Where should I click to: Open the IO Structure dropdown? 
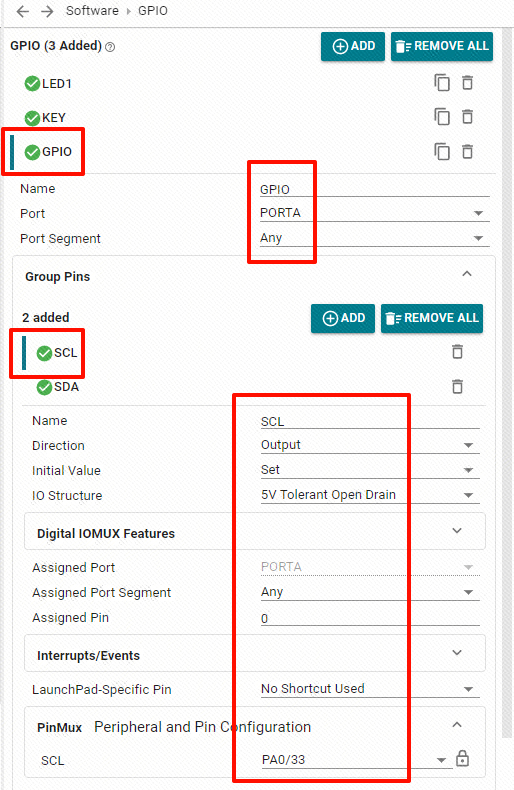coord(370,495)
